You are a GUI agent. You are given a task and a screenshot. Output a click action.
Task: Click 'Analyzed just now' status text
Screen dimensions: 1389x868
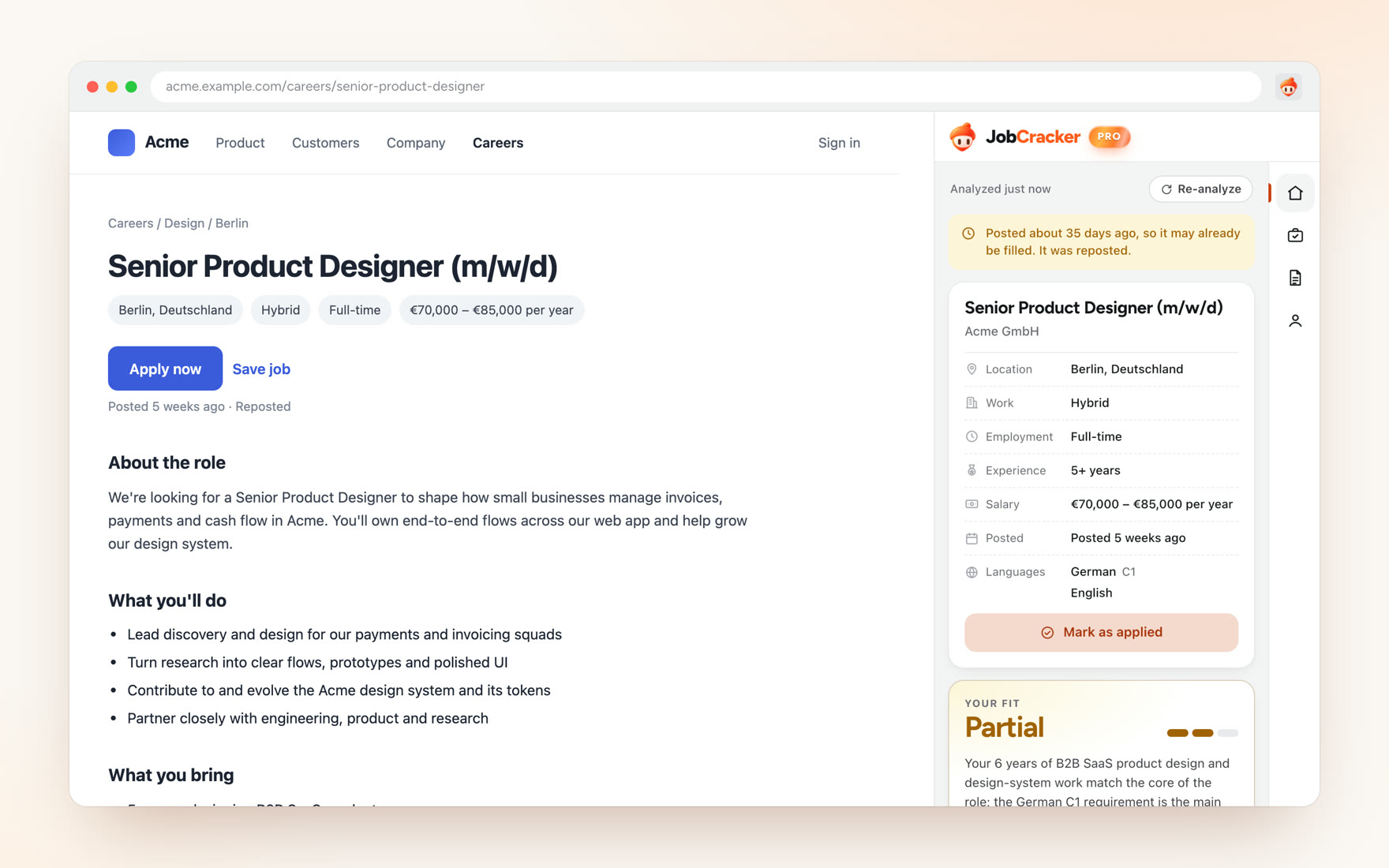1000,189
